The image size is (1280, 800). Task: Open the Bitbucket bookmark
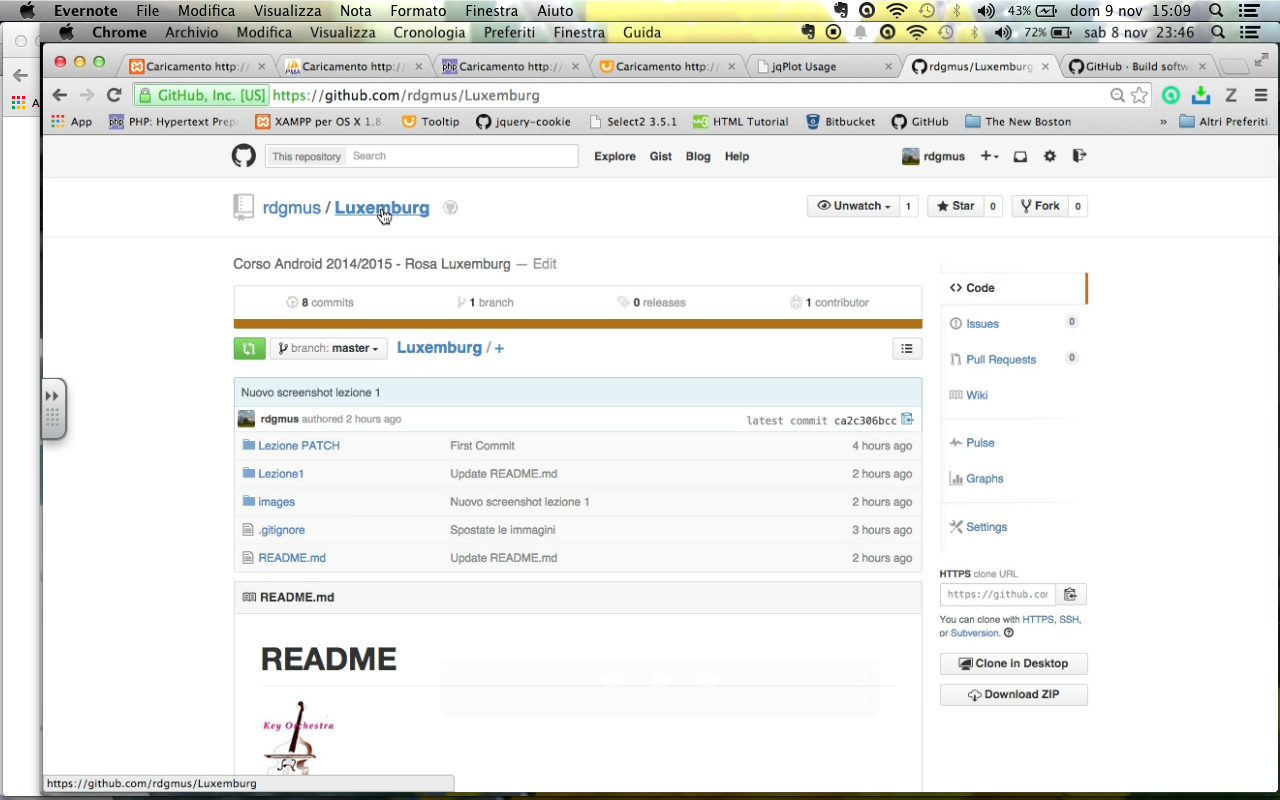click(840, 122)
